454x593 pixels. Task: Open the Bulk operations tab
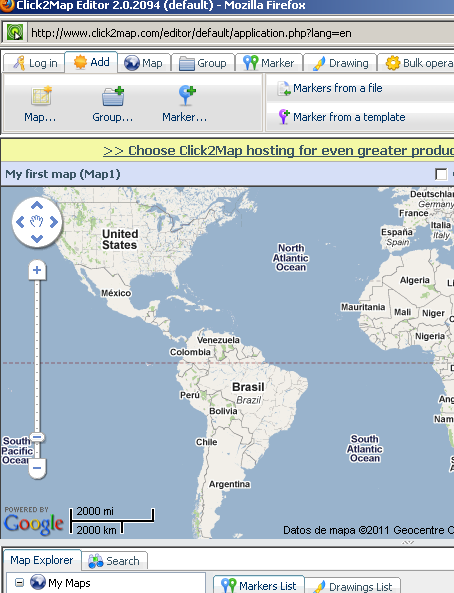(416, 63)
